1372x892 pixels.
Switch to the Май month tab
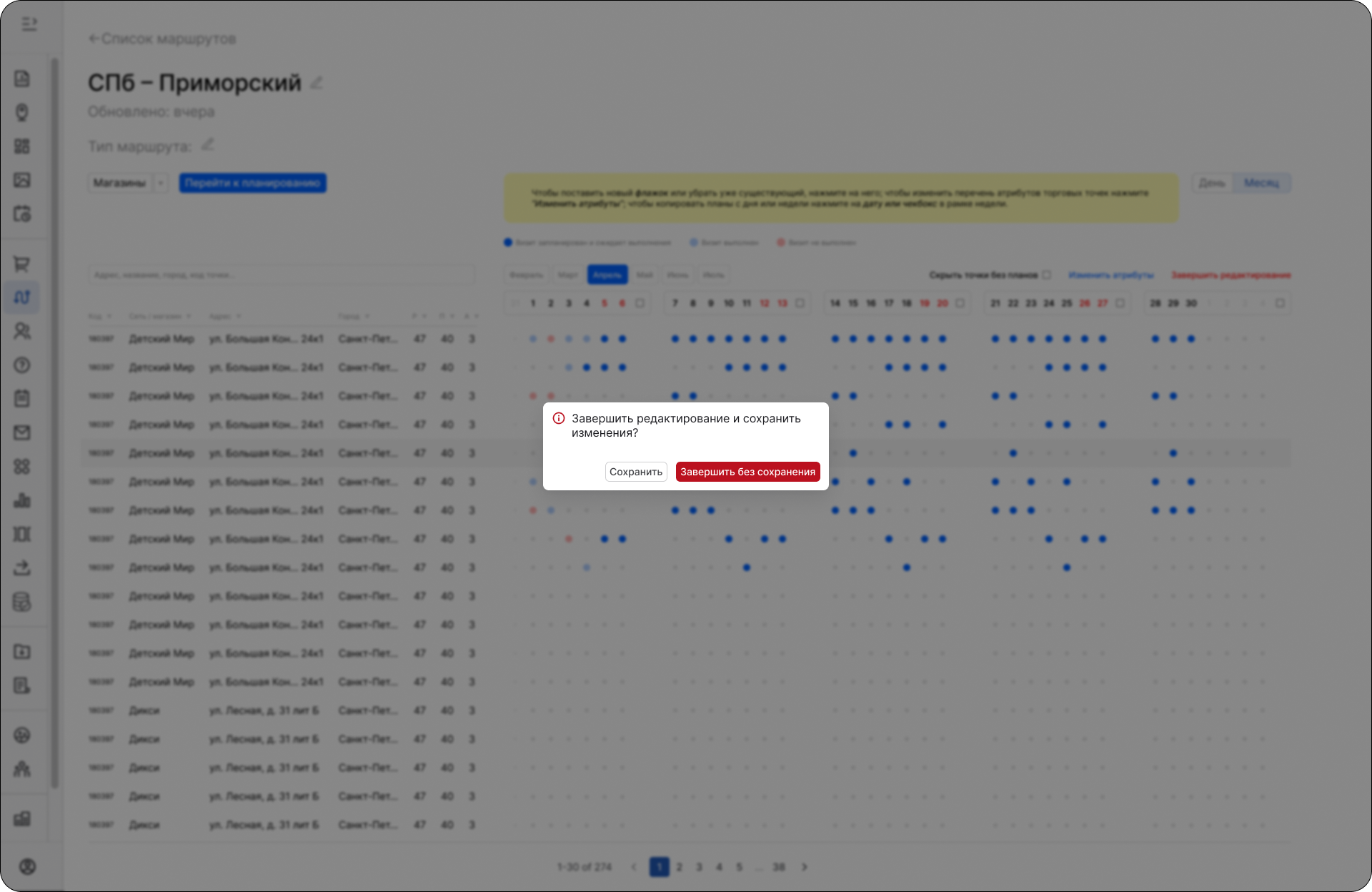[645, 274]
